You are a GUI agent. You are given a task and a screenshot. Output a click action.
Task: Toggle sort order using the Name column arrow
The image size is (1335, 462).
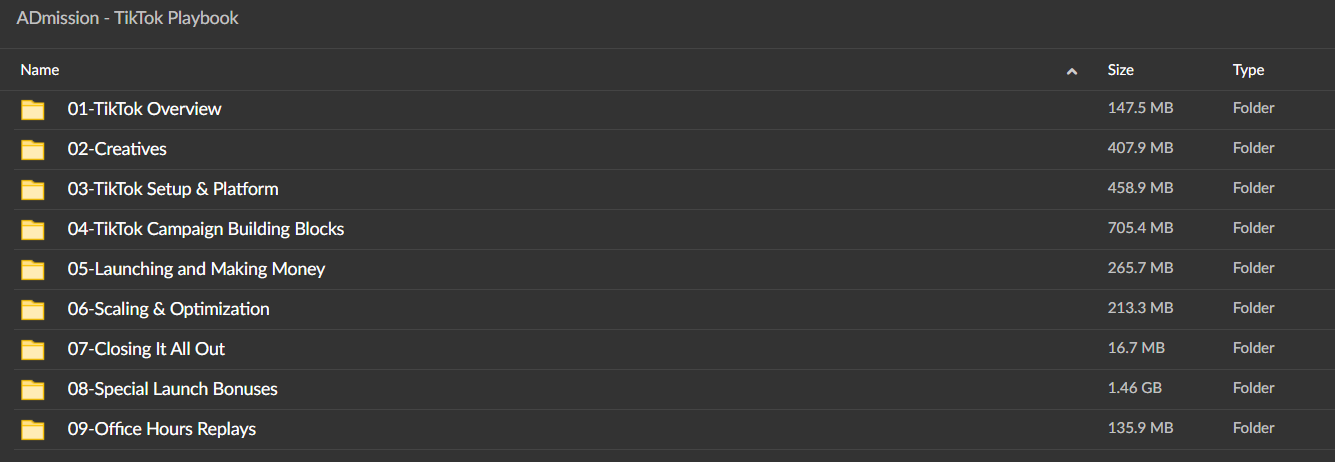1072,71
